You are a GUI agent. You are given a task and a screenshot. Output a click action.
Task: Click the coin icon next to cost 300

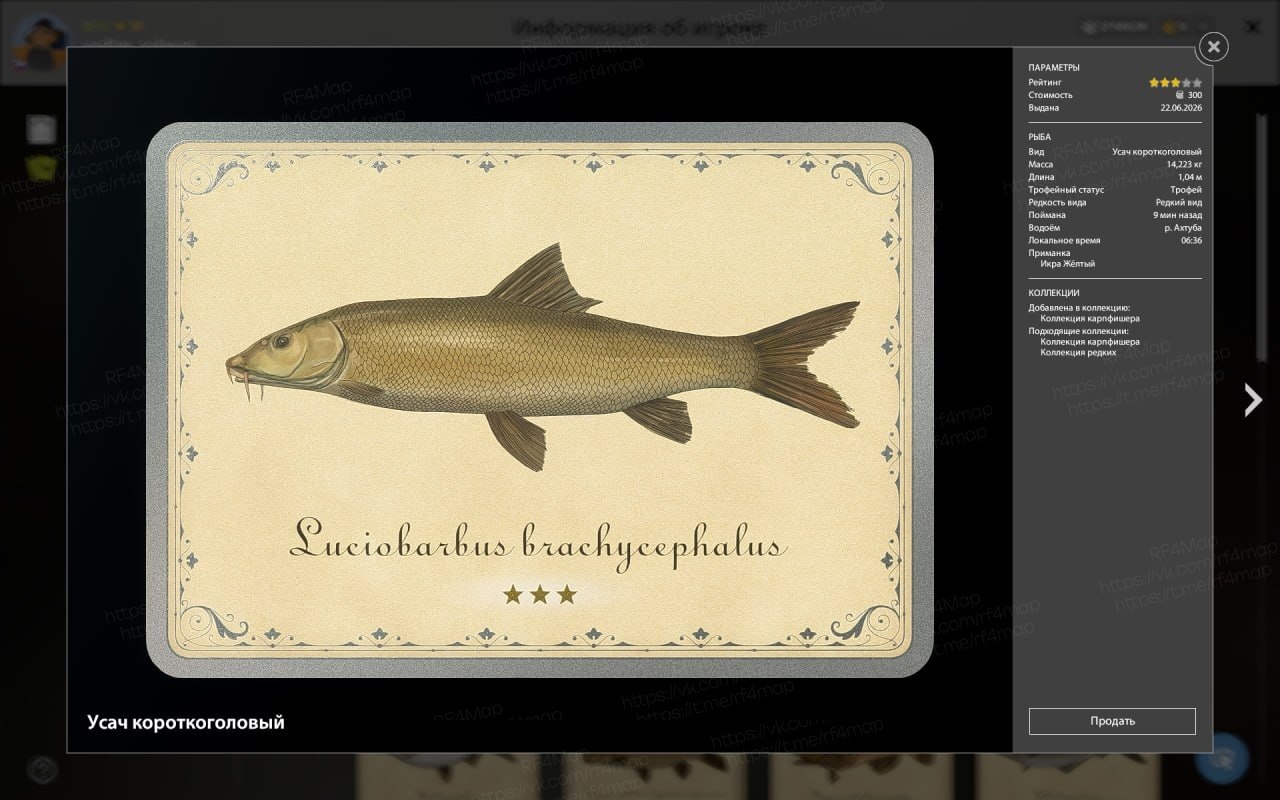point(1177,95)
